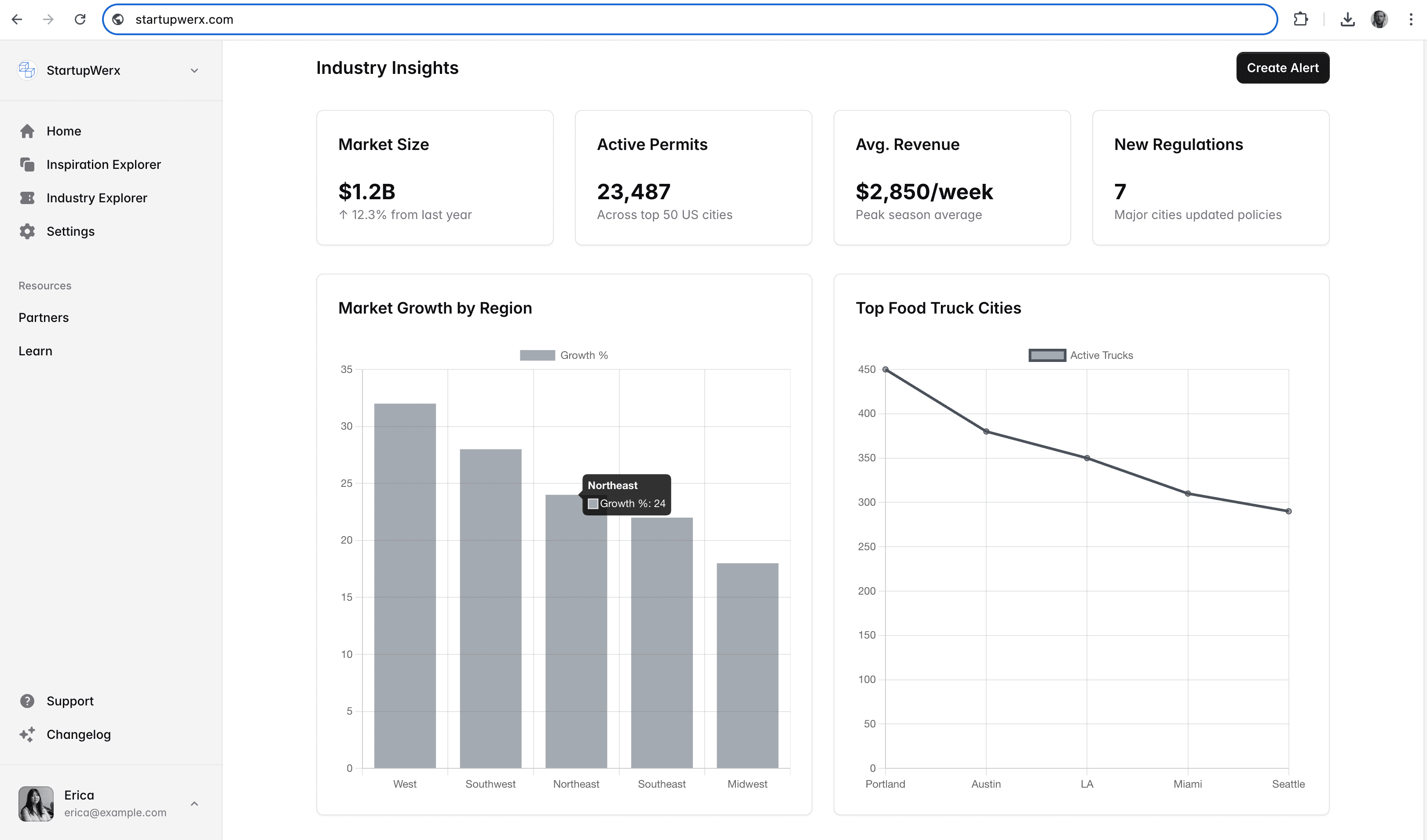Open the browser downloads icon
Viewport: 1427px width, 840px height.
pos(1347,19)
